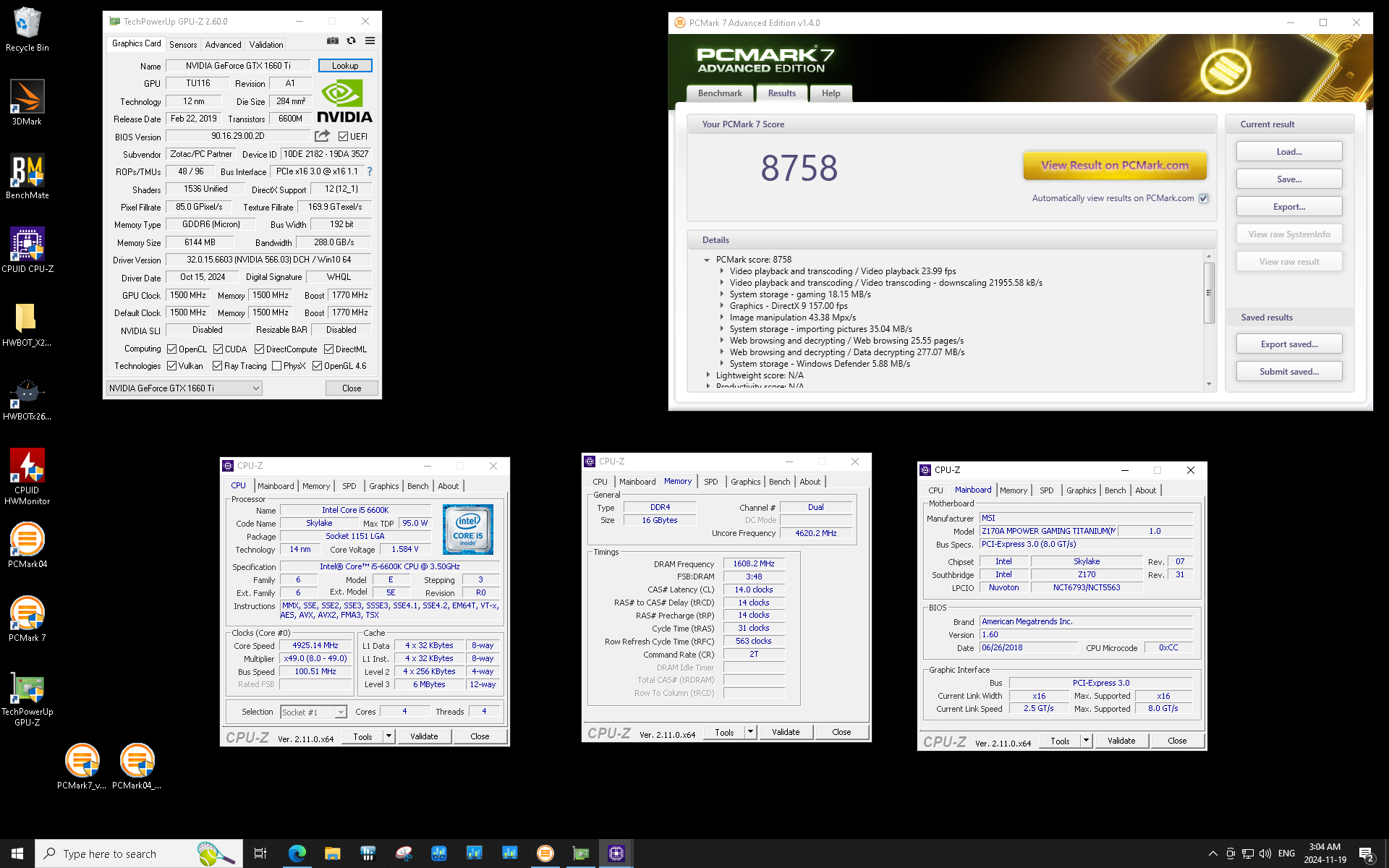
Task: Open the BenchMate desktop shortcut
Action: click(x=27, y=176)
